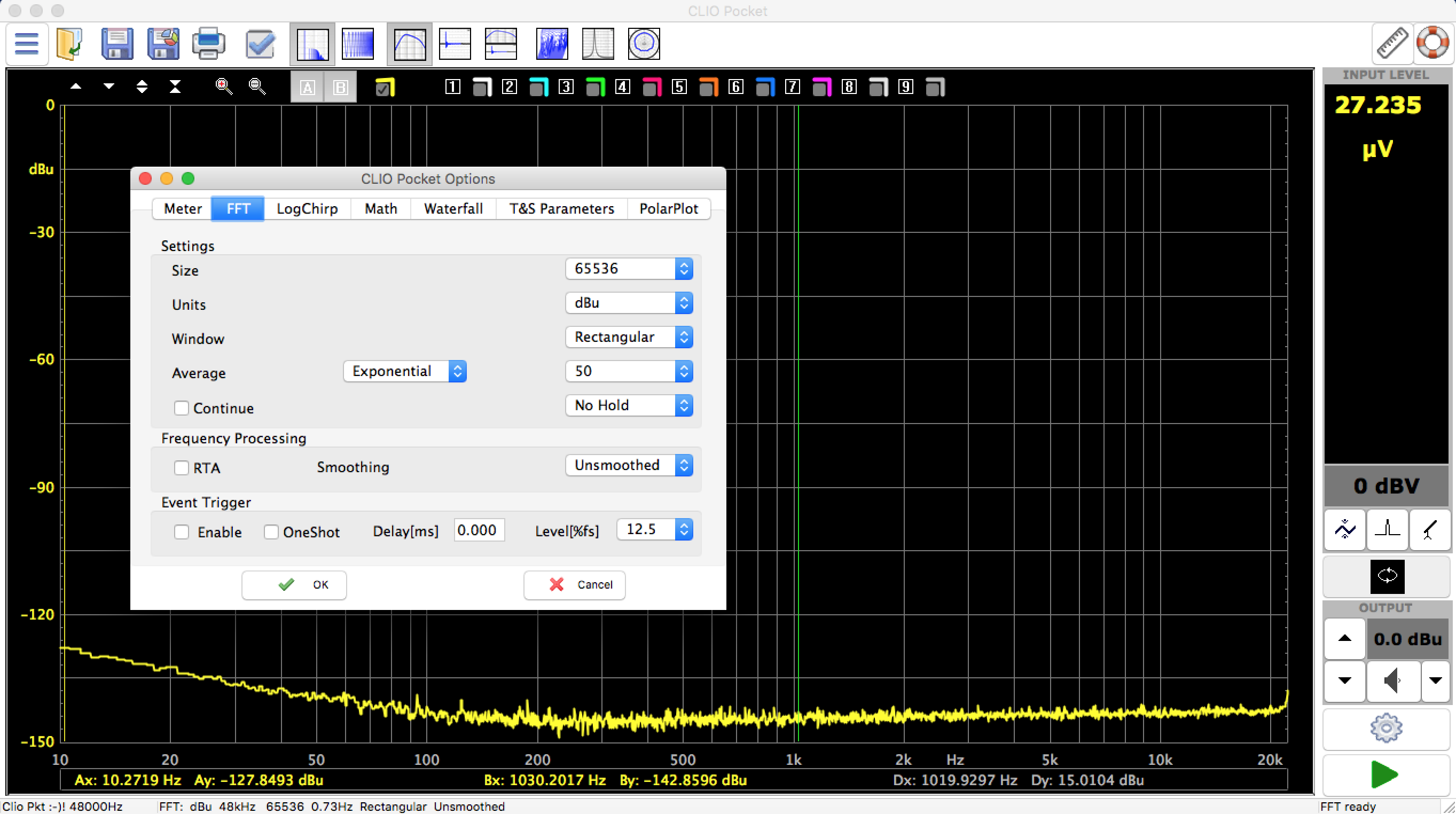Click the cyan overlay 2 color swatch
1456x814 pixels.
(538, 88)
